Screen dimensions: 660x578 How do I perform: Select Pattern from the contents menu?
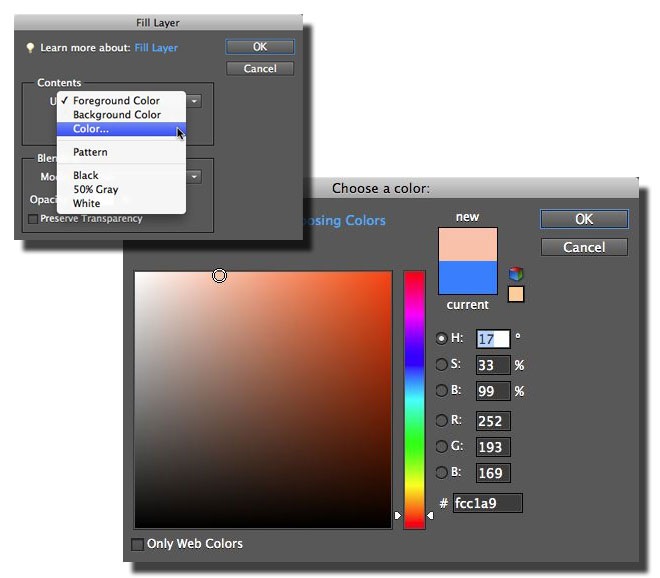tap(121, 152)
